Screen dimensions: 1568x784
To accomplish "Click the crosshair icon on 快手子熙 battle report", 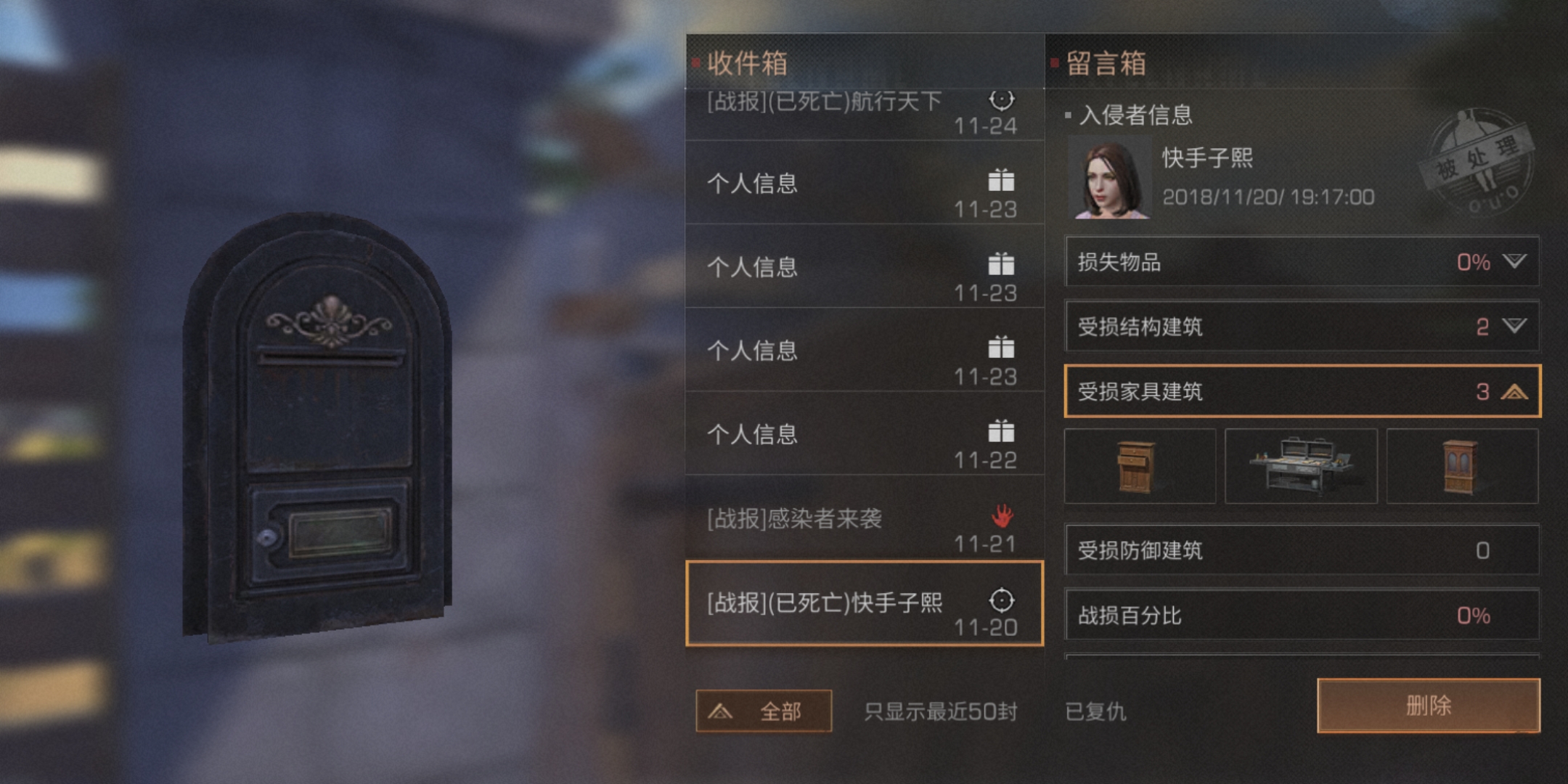I will pyautogui.click(x=1002, y=600).
